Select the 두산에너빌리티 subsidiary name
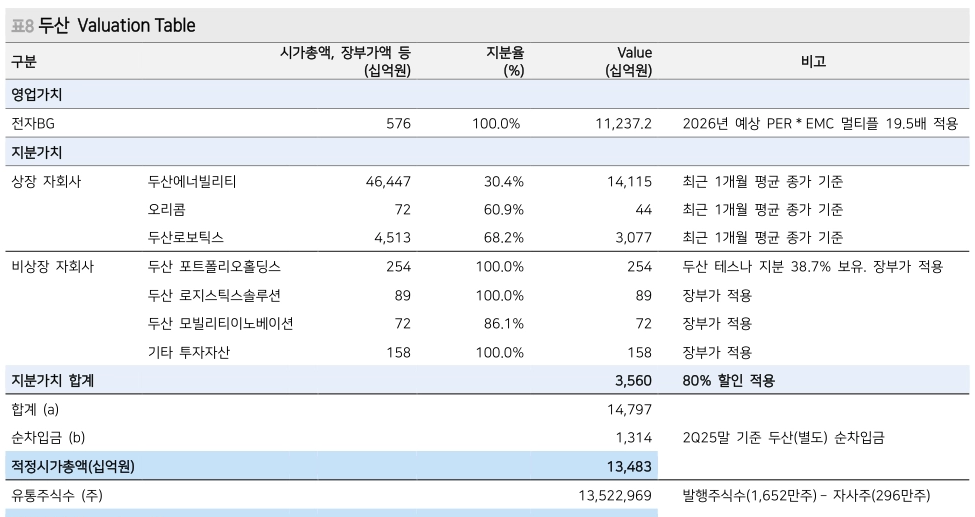 point(192,181)
